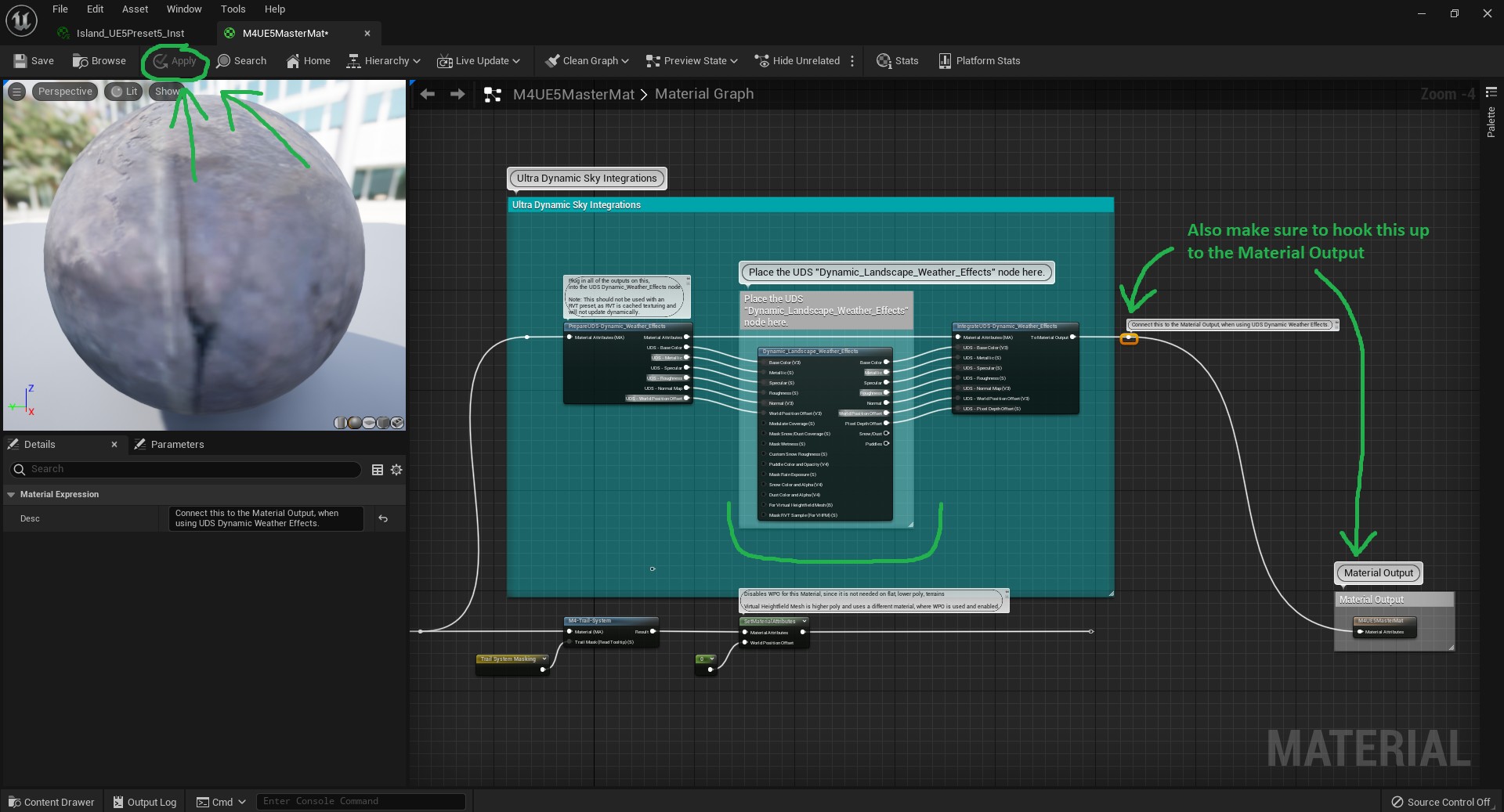Viewport: 1504px width, 812px height.
Task: Select the highlighted orange reroute node
Action: point(1129,338)
